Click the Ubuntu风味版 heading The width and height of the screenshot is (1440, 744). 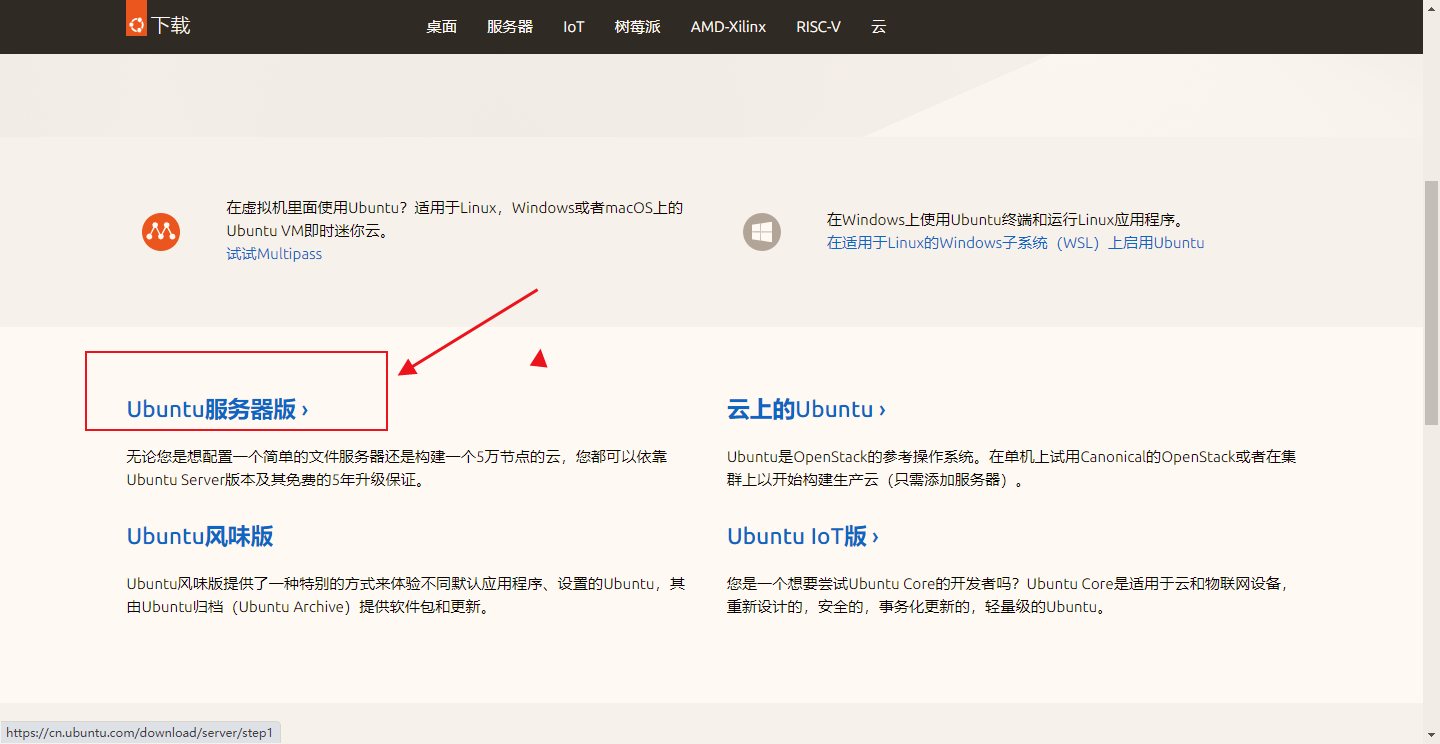tap(200, 536)
